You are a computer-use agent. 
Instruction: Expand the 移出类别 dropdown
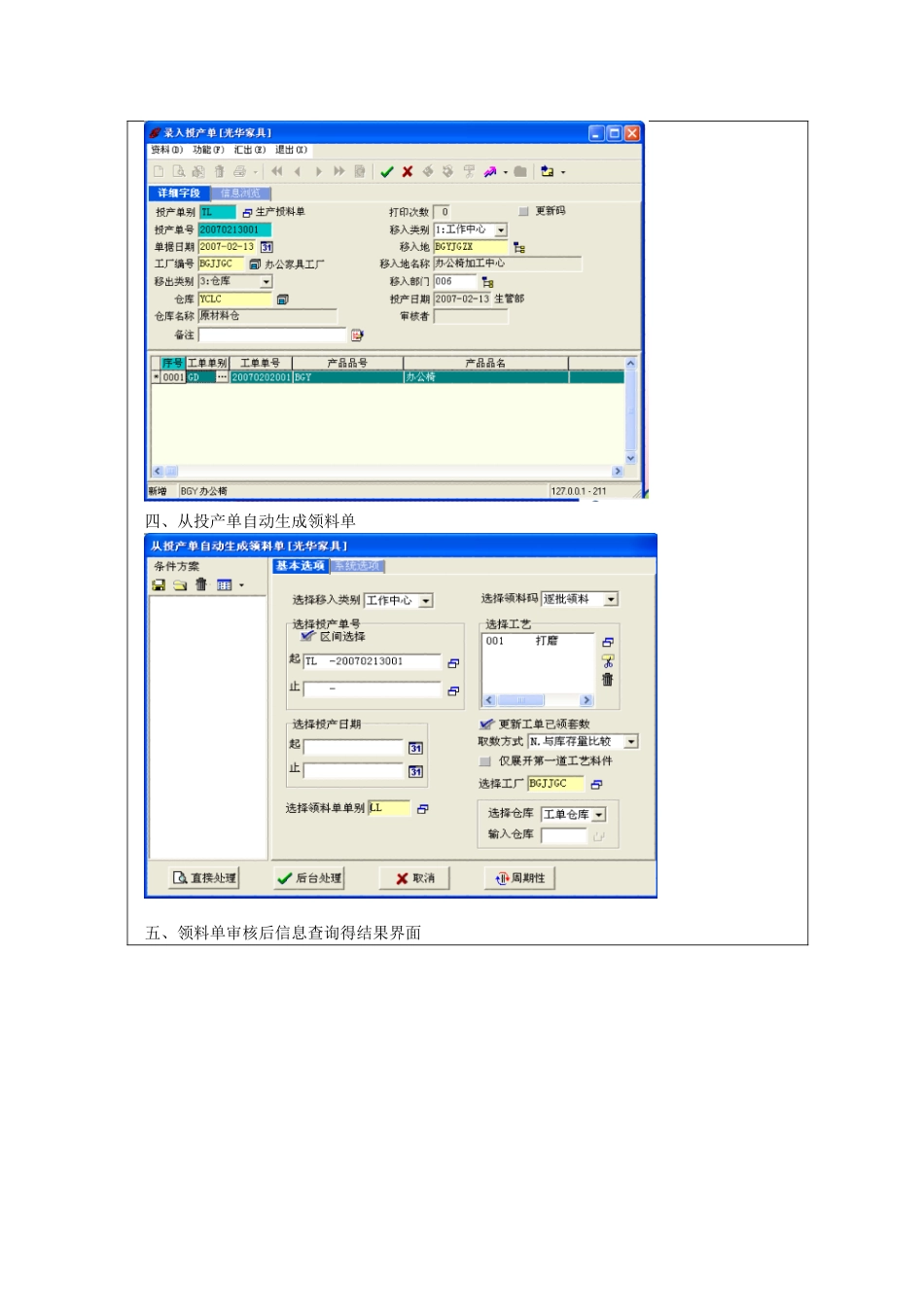coord(267,282)
